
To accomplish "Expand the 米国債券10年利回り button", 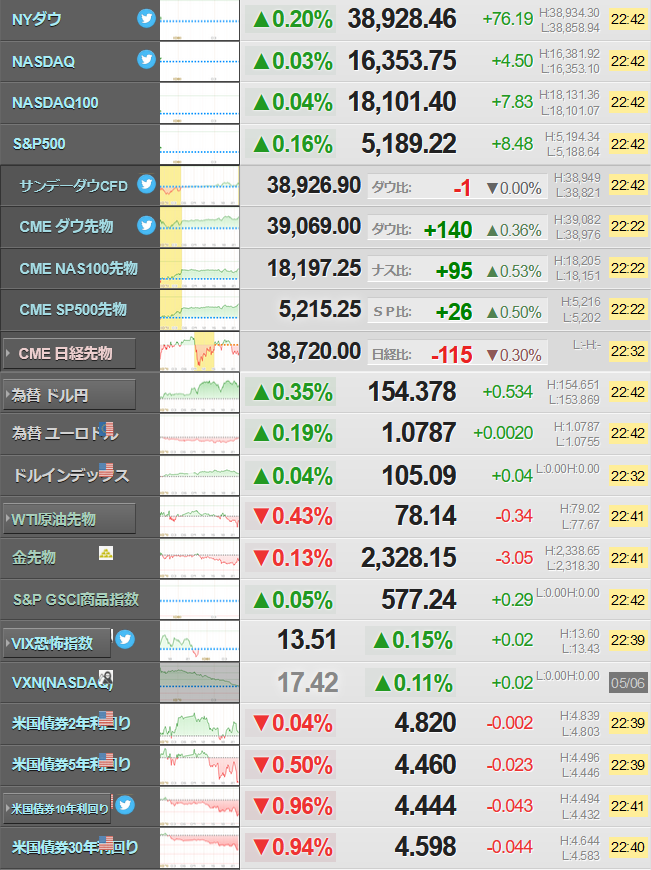I will click(57, 809).
